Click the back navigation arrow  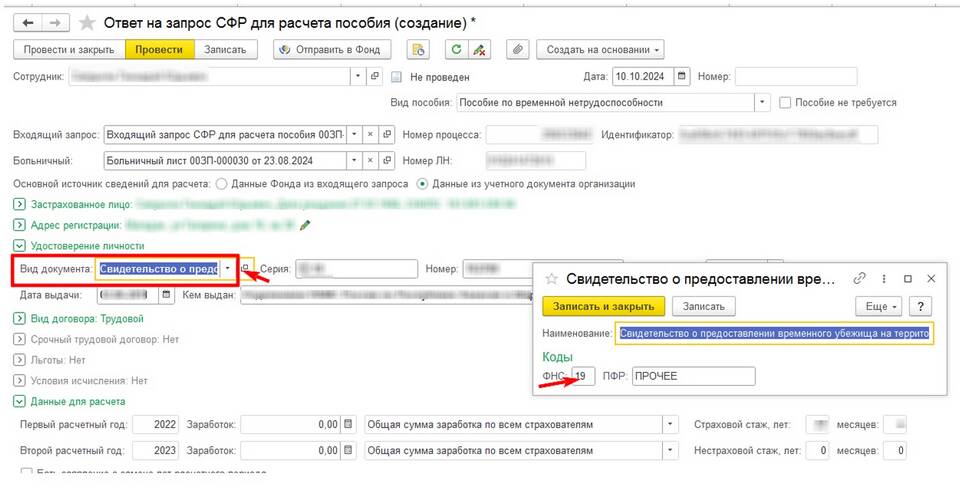click(27, 21)
